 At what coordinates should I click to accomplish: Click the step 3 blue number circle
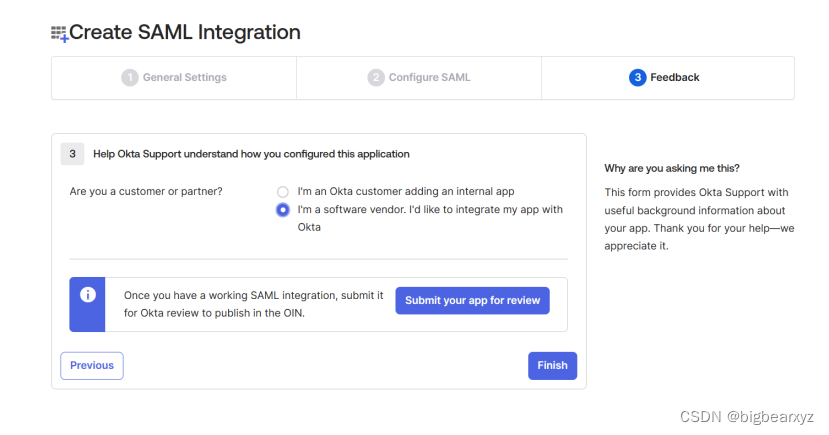pos(637,78)
